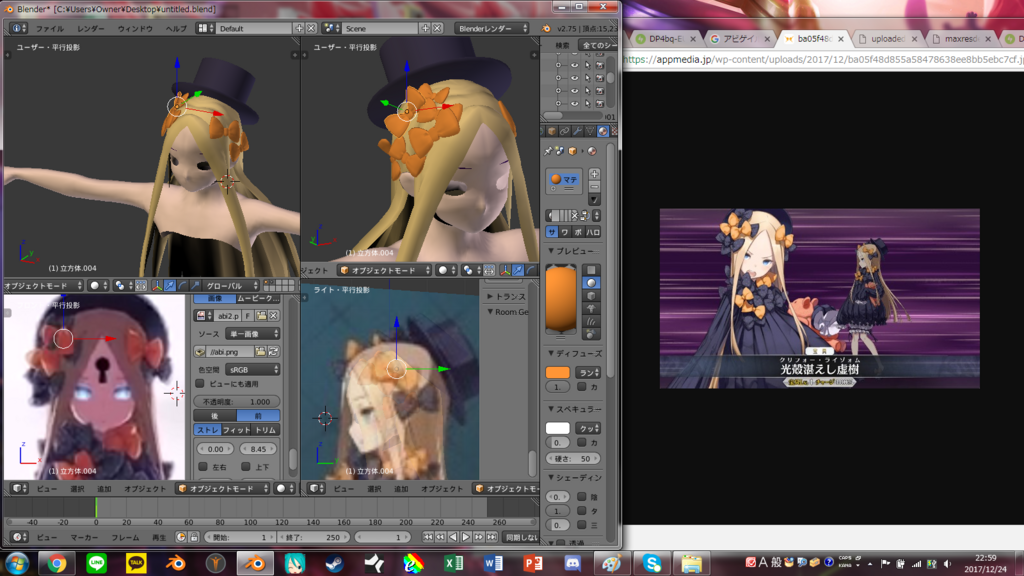Toggle the pin icon in properties context
1024x576 pixels.
coord(548,151)
